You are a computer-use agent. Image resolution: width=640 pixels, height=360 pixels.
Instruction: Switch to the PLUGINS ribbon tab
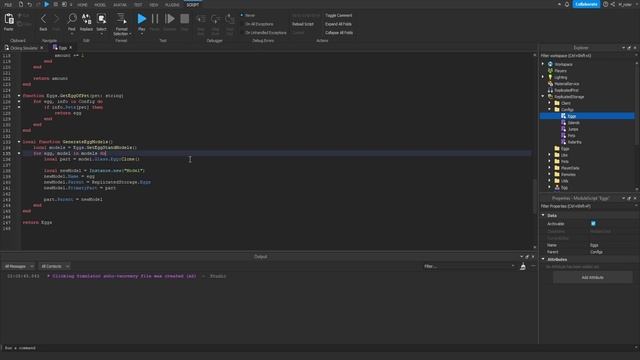[x=172, y=5]
